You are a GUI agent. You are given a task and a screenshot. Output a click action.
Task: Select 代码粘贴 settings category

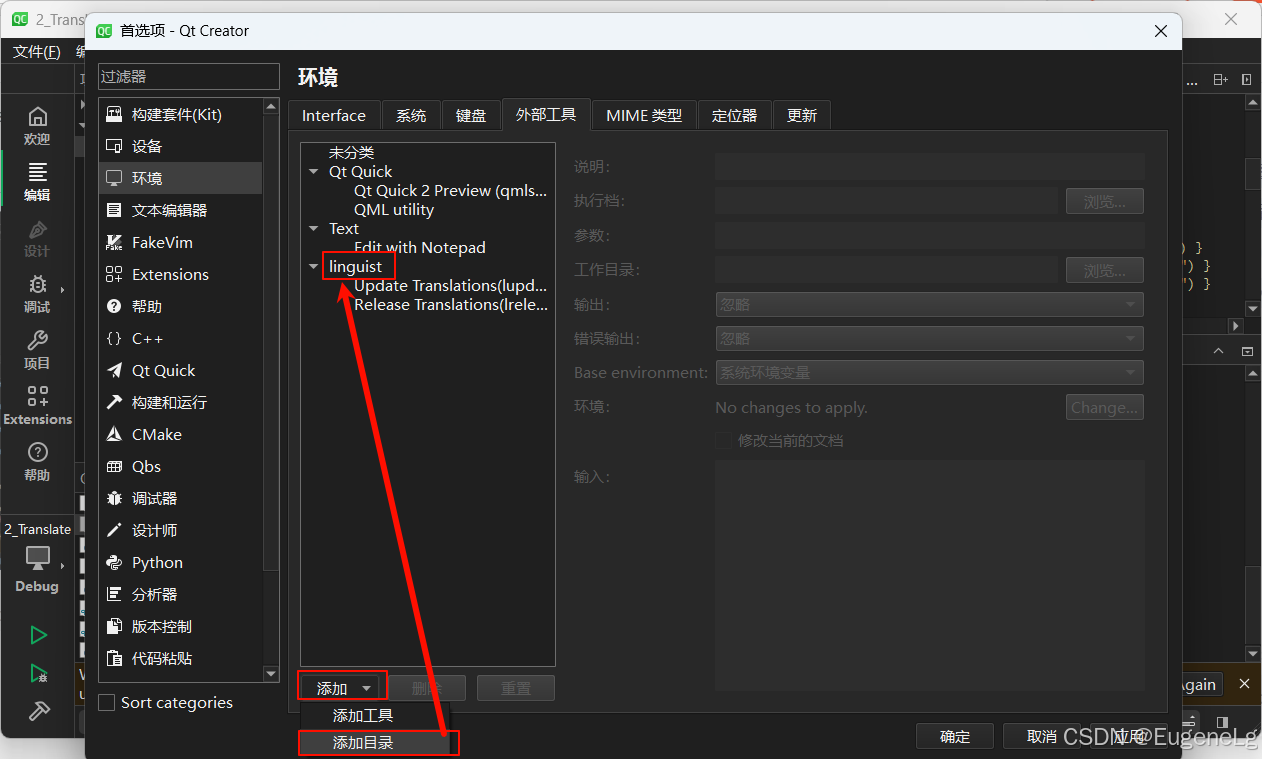pos(181,658)
